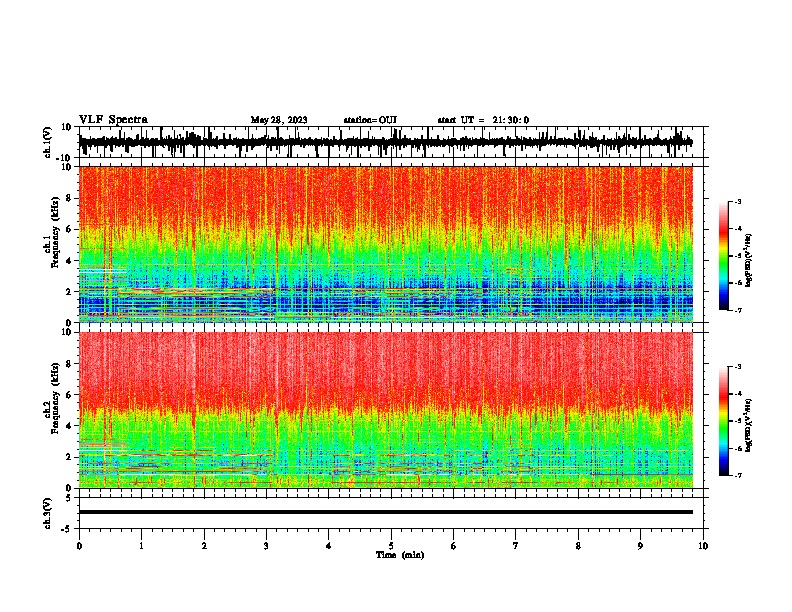The height and width of the screenshot is (612, 792).
Task: Click the ch.2 spectrogram plot
Action: pos(386,410)
